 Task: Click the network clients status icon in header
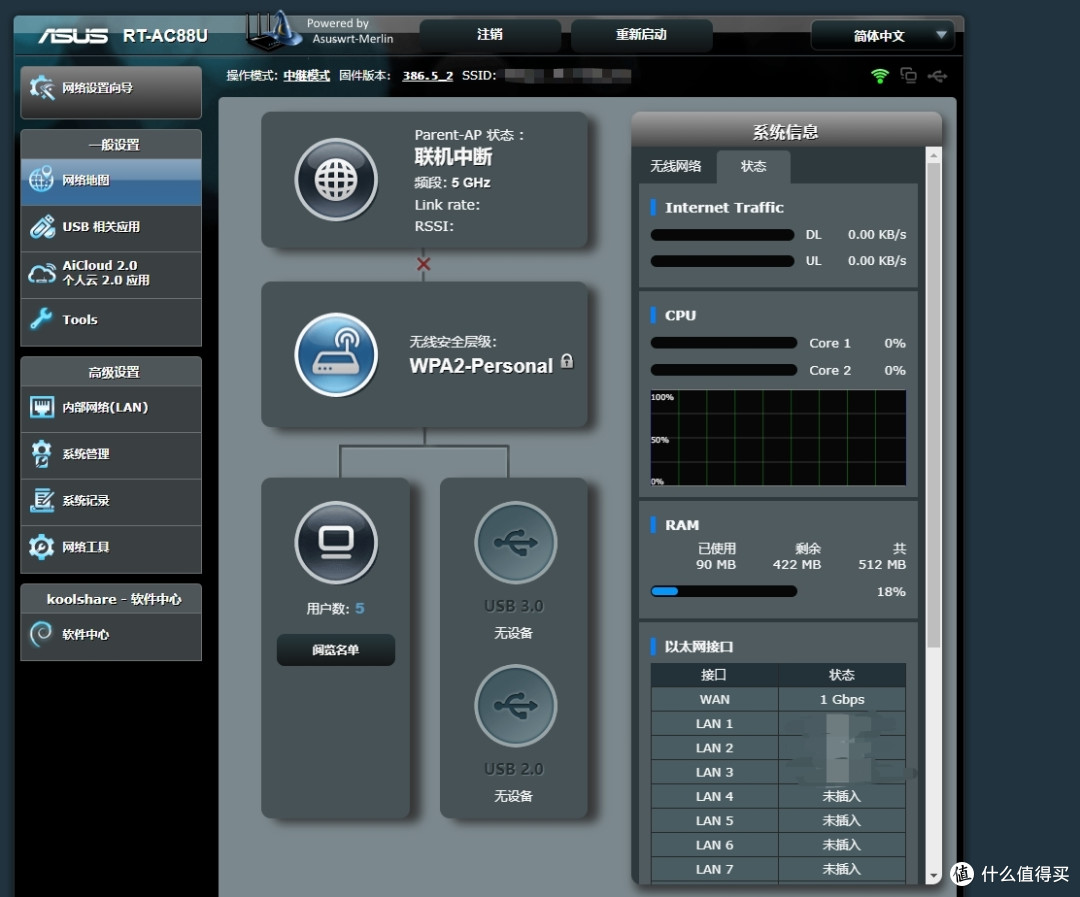(908, 76)
